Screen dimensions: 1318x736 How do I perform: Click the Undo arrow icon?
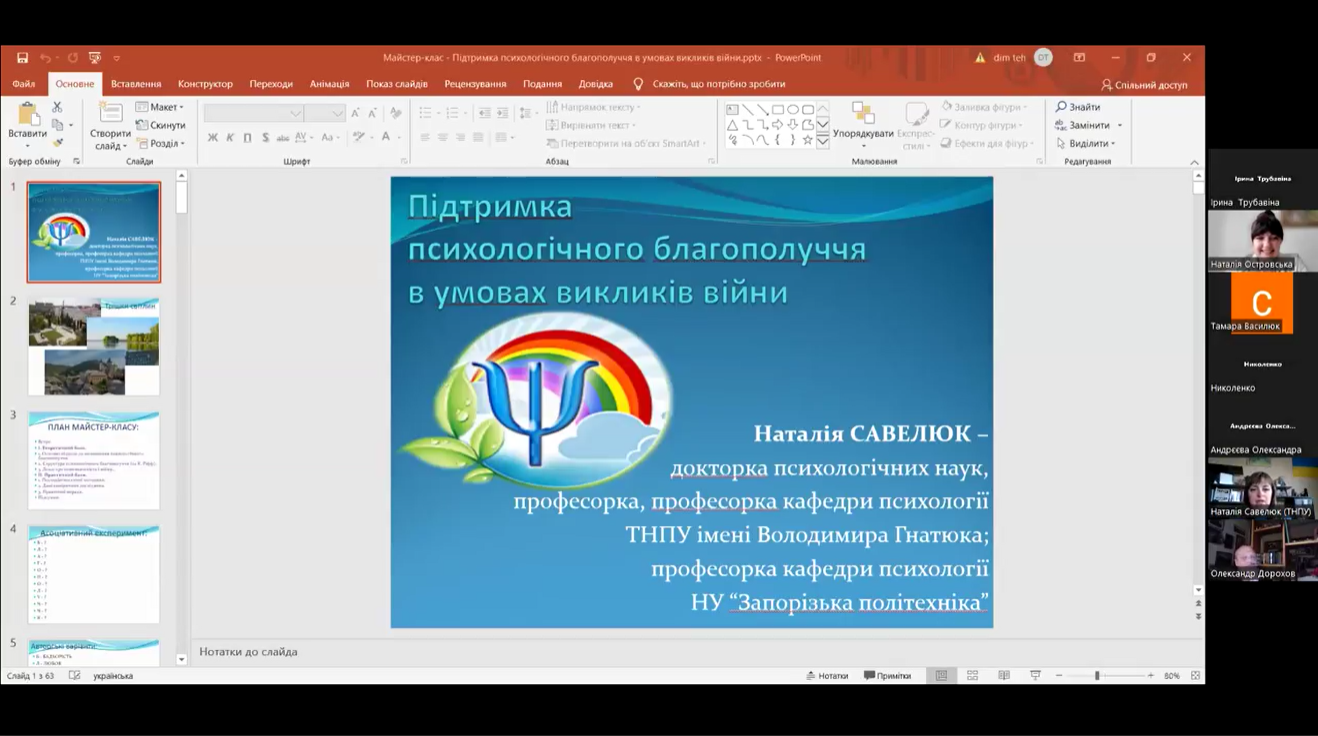point(45,58)
